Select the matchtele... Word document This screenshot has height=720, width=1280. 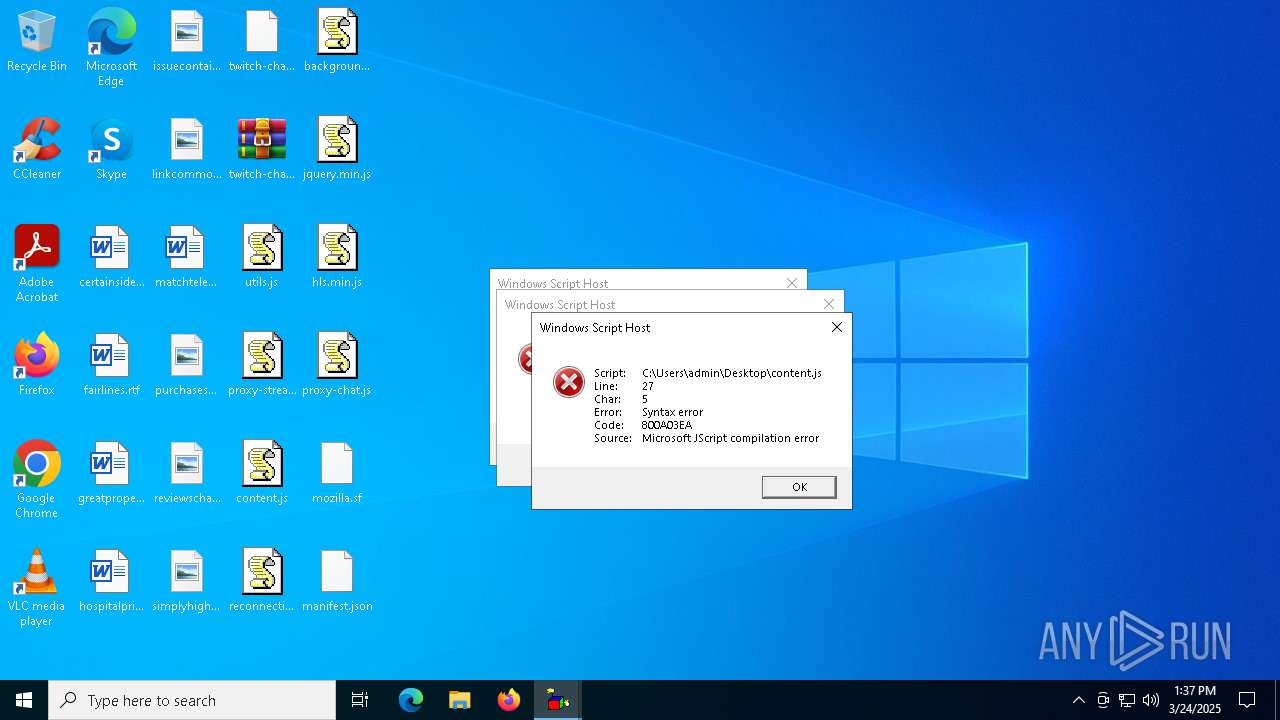(x=186, y=257)
